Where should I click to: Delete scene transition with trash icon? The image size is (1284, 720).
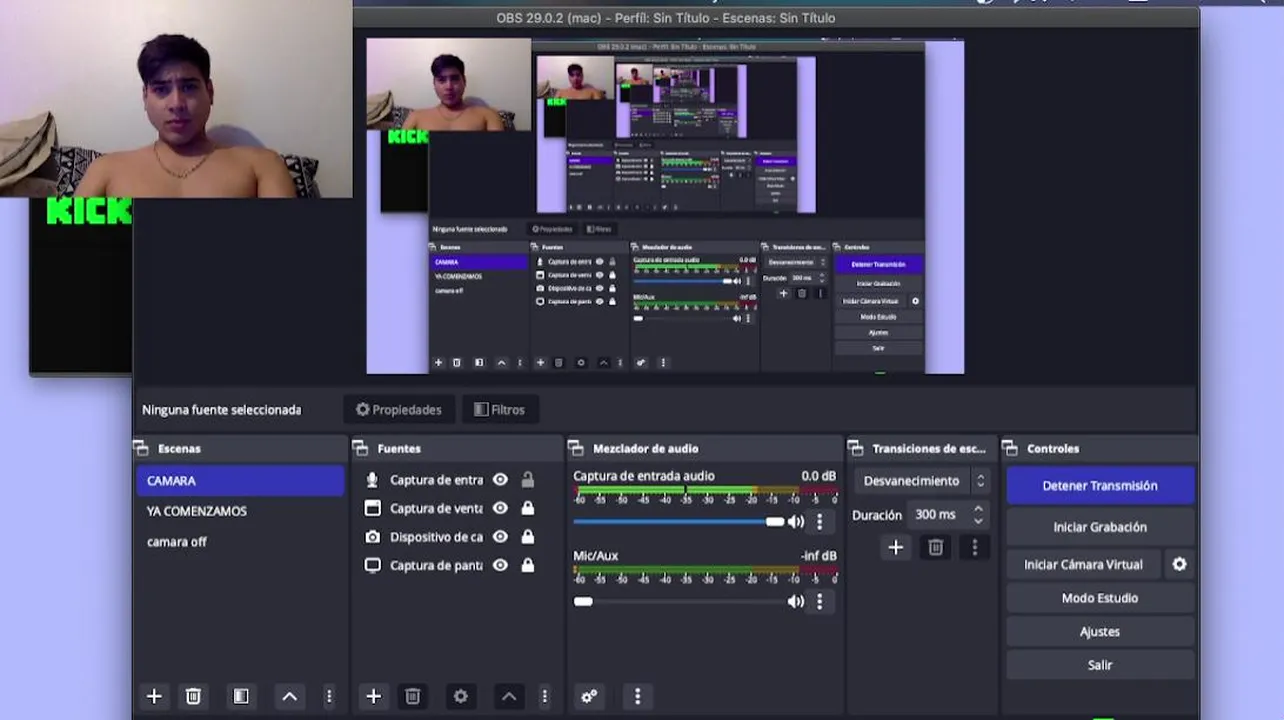(x=936, y=547)
